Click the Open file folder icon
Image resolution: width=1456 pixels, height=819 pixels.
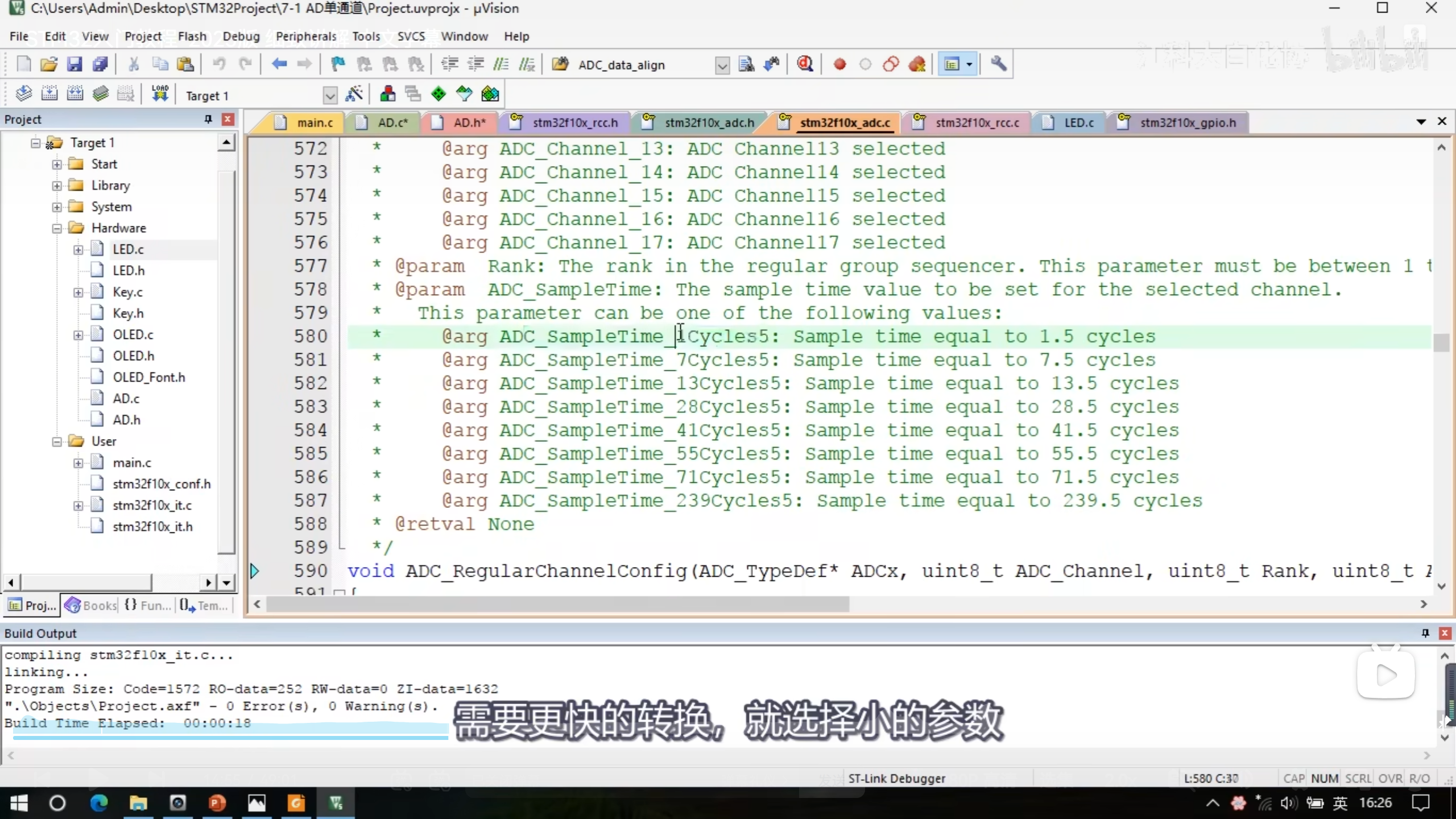(49, 64)
